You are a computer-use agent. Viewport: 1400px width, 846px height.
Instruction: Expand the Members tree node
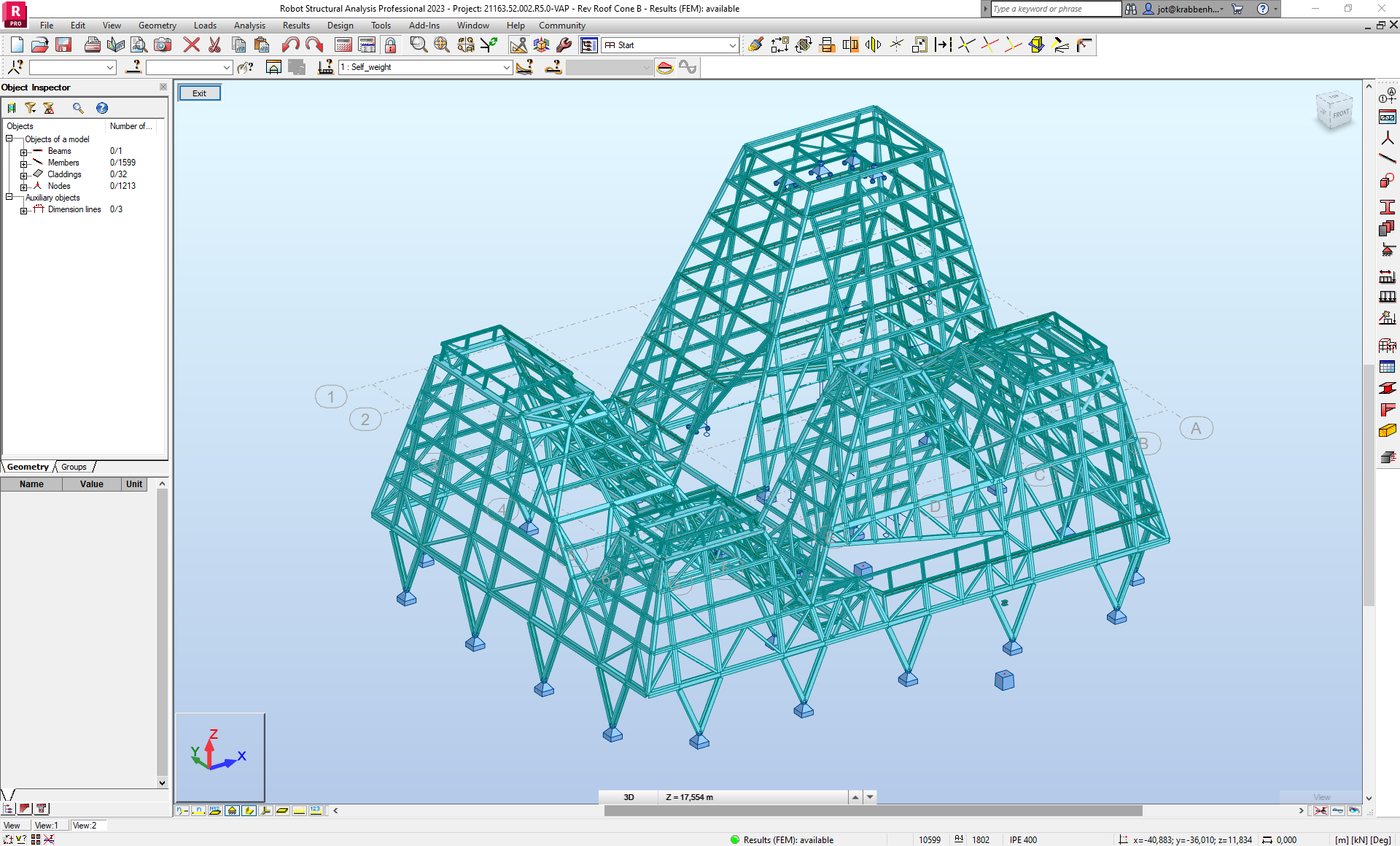tap(23, 163)
